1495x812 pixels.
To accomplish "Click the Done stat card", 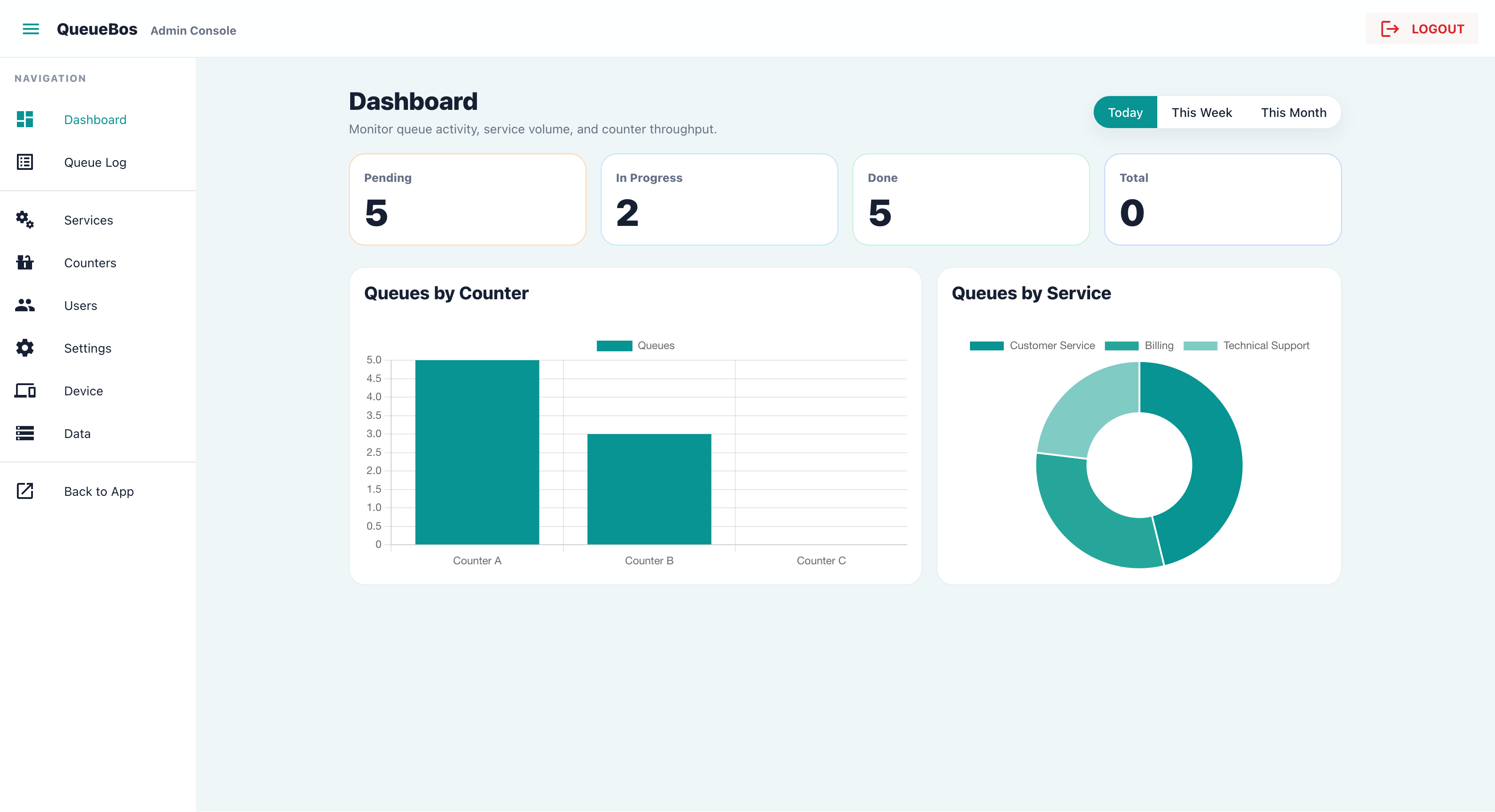I will pyautogui.click(x=971, y=200).
